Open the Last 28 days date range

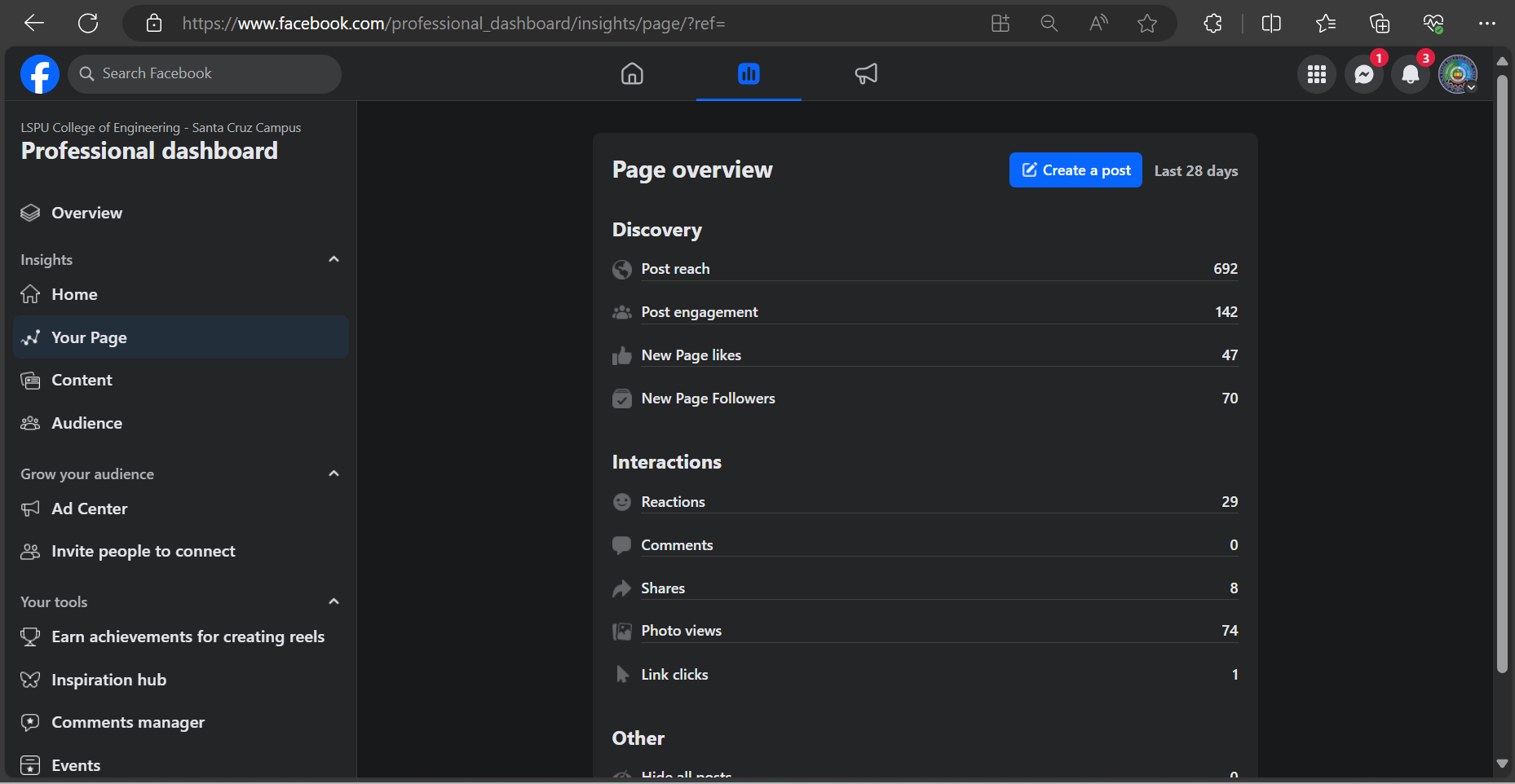click(x=1195, y=170)
